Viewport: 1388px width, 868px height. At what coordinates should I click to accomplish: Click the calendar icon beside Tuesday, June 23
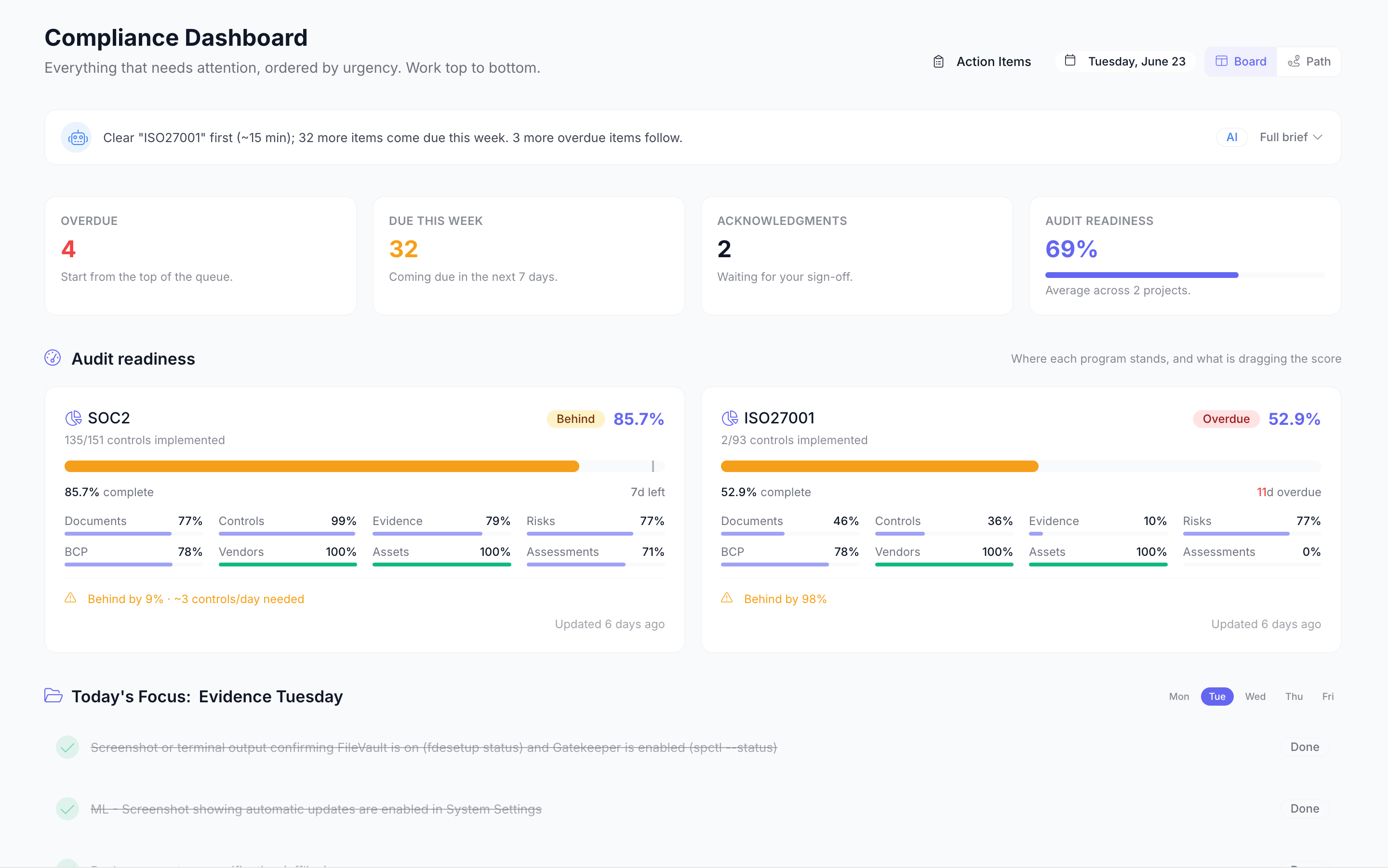1070,60
